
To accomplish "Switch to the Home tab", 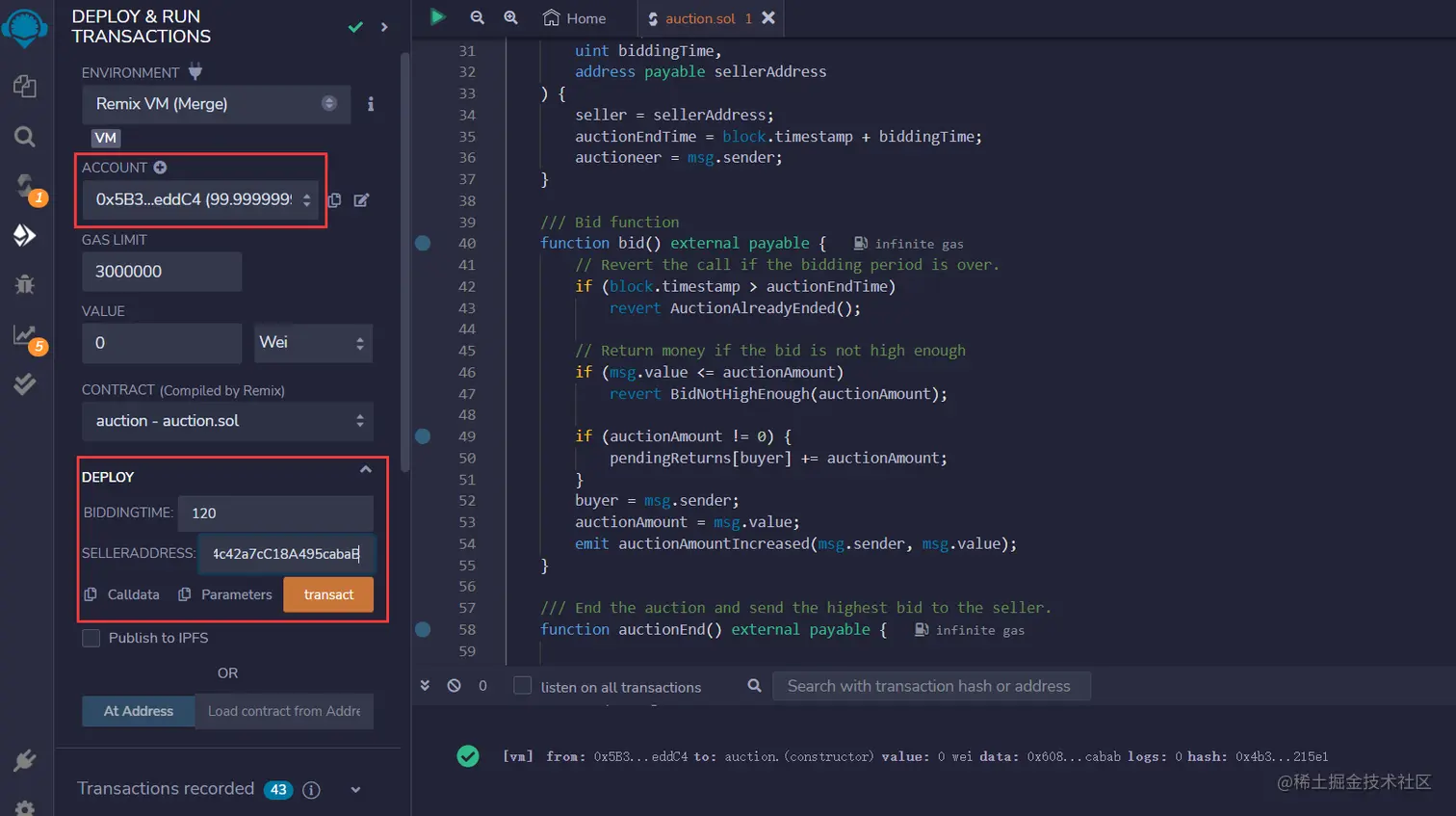I will coord(575,18).
